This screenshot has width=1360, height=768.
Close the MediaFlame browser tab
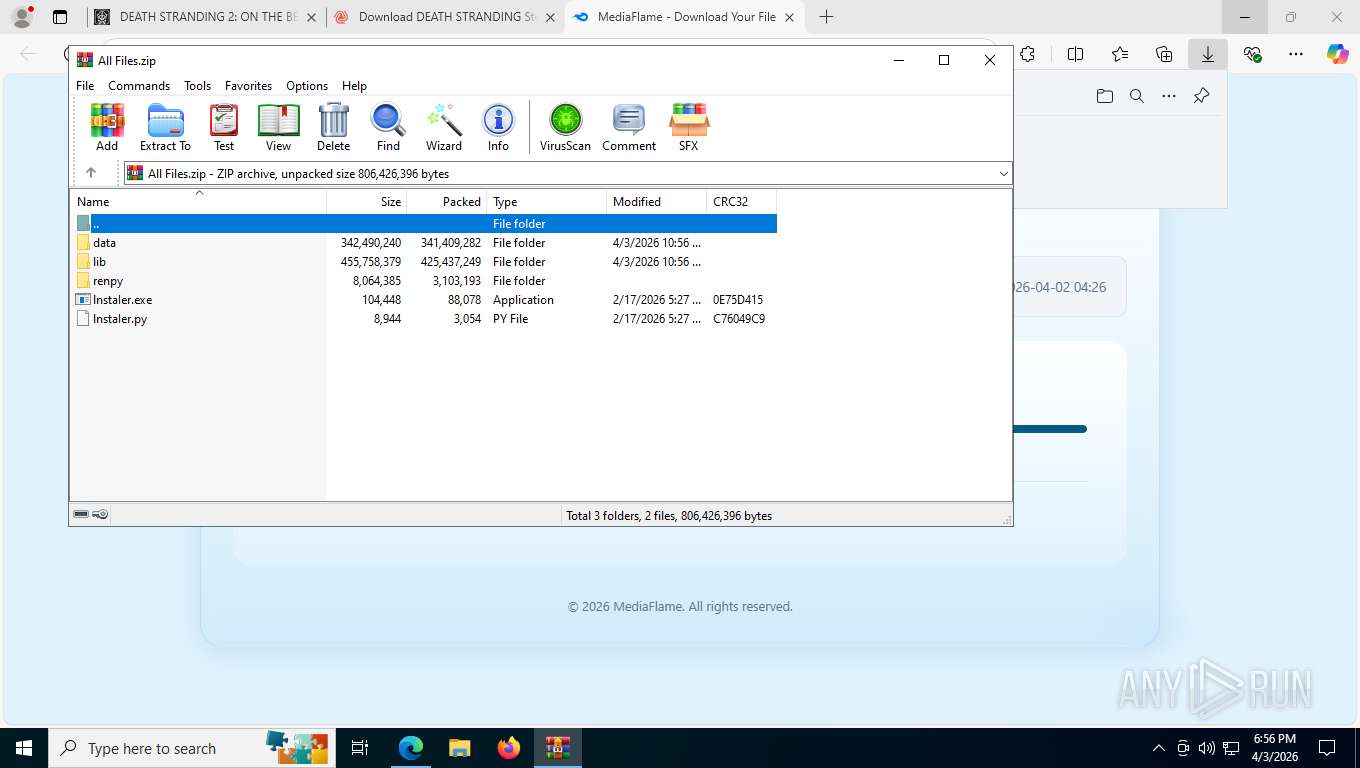[x=790, y=17]
